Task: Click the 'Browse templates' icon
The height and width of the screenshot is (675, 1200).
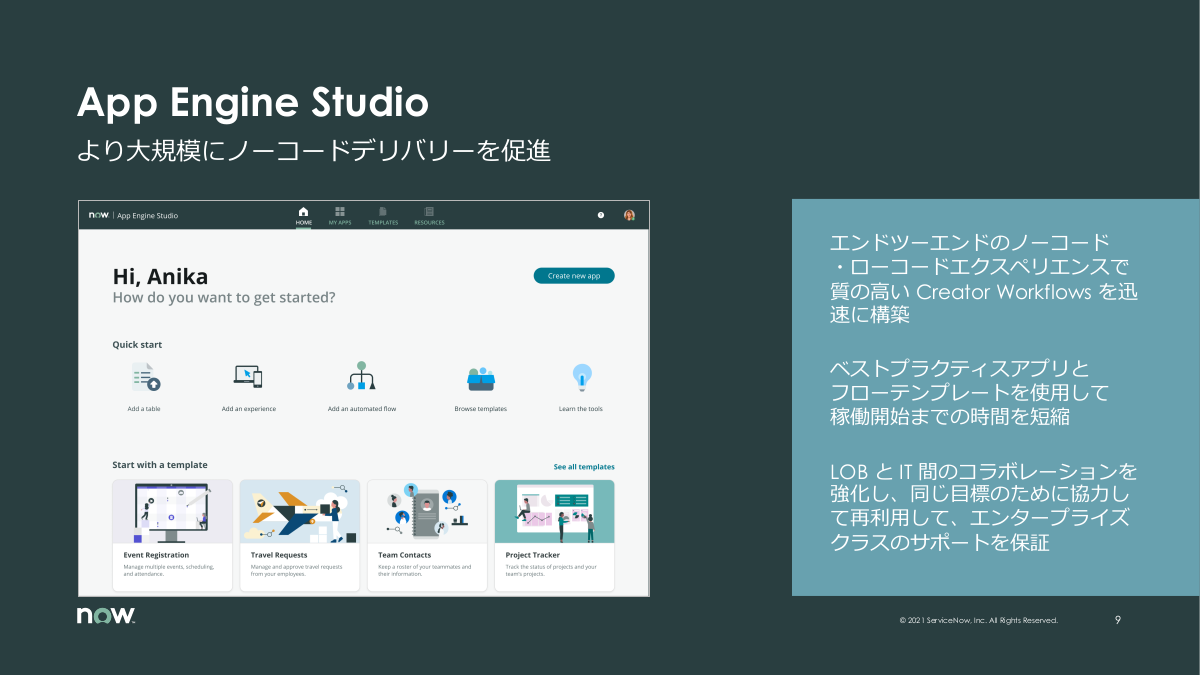Action: [x=481, y=378]
